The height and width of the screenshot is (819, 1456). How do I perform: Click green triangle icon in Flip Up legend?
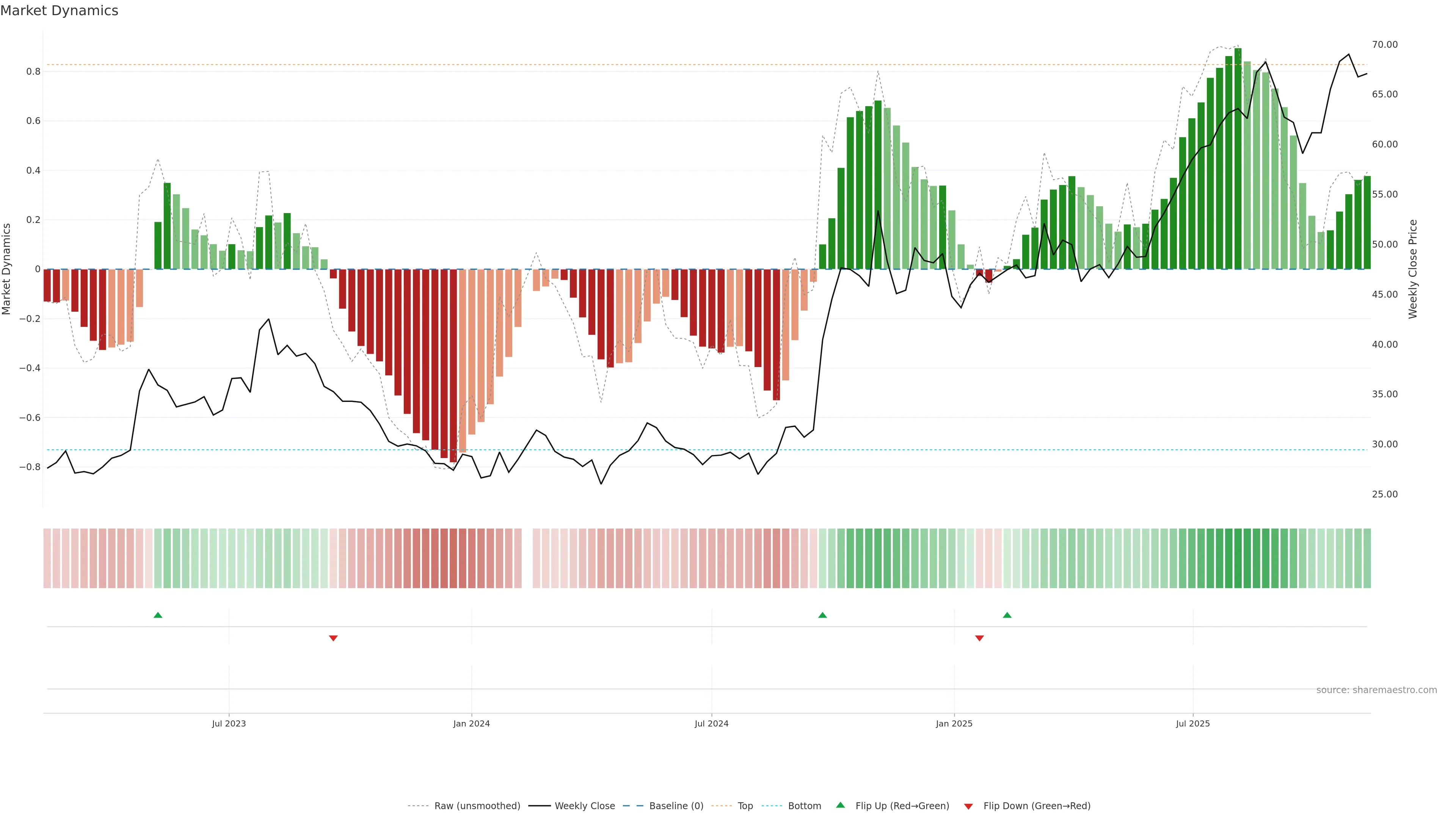pyautogui.click(x=841, y=805)
